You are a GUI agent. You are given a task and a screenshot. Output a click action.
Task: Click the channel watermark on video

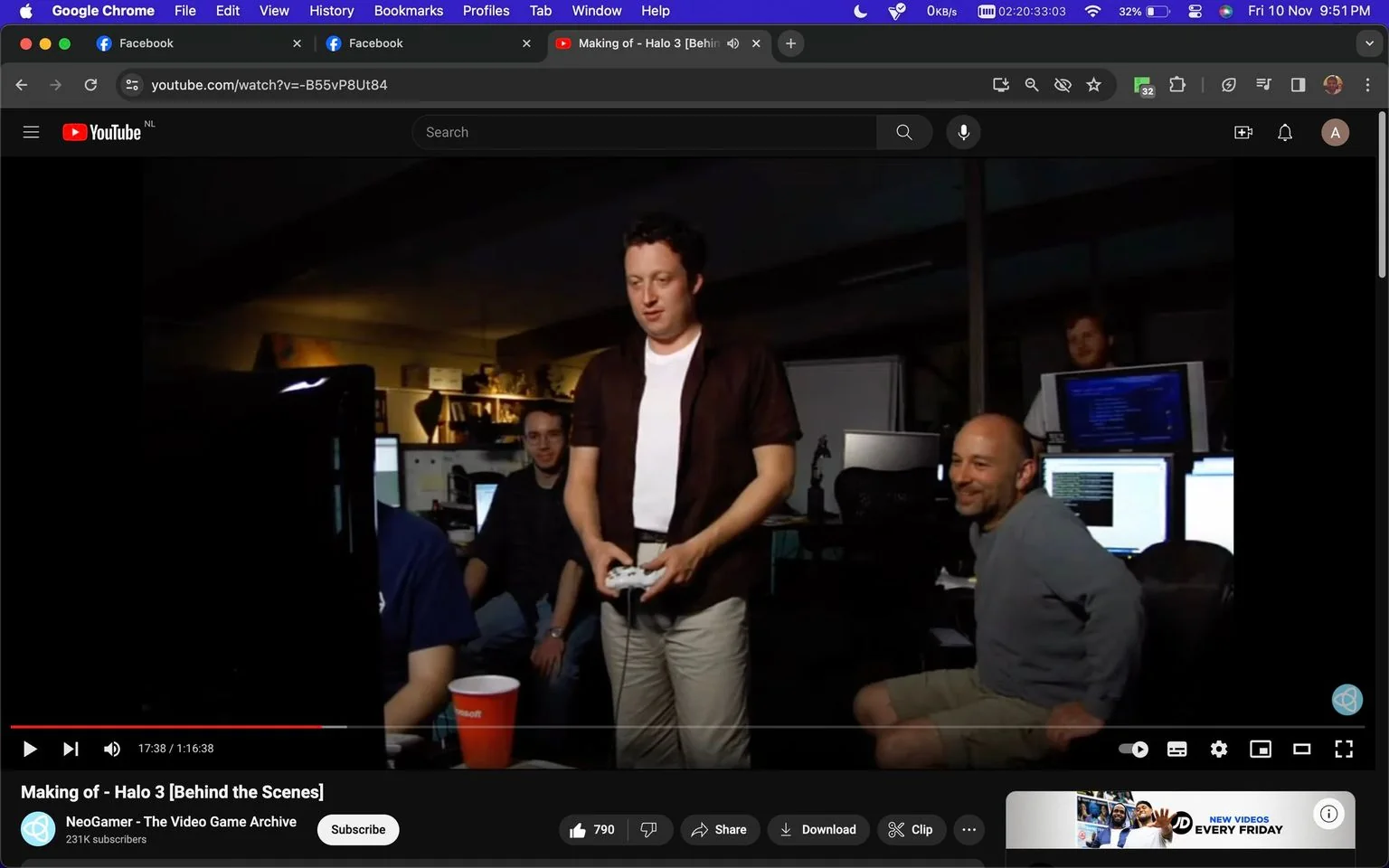point(1347,699)
